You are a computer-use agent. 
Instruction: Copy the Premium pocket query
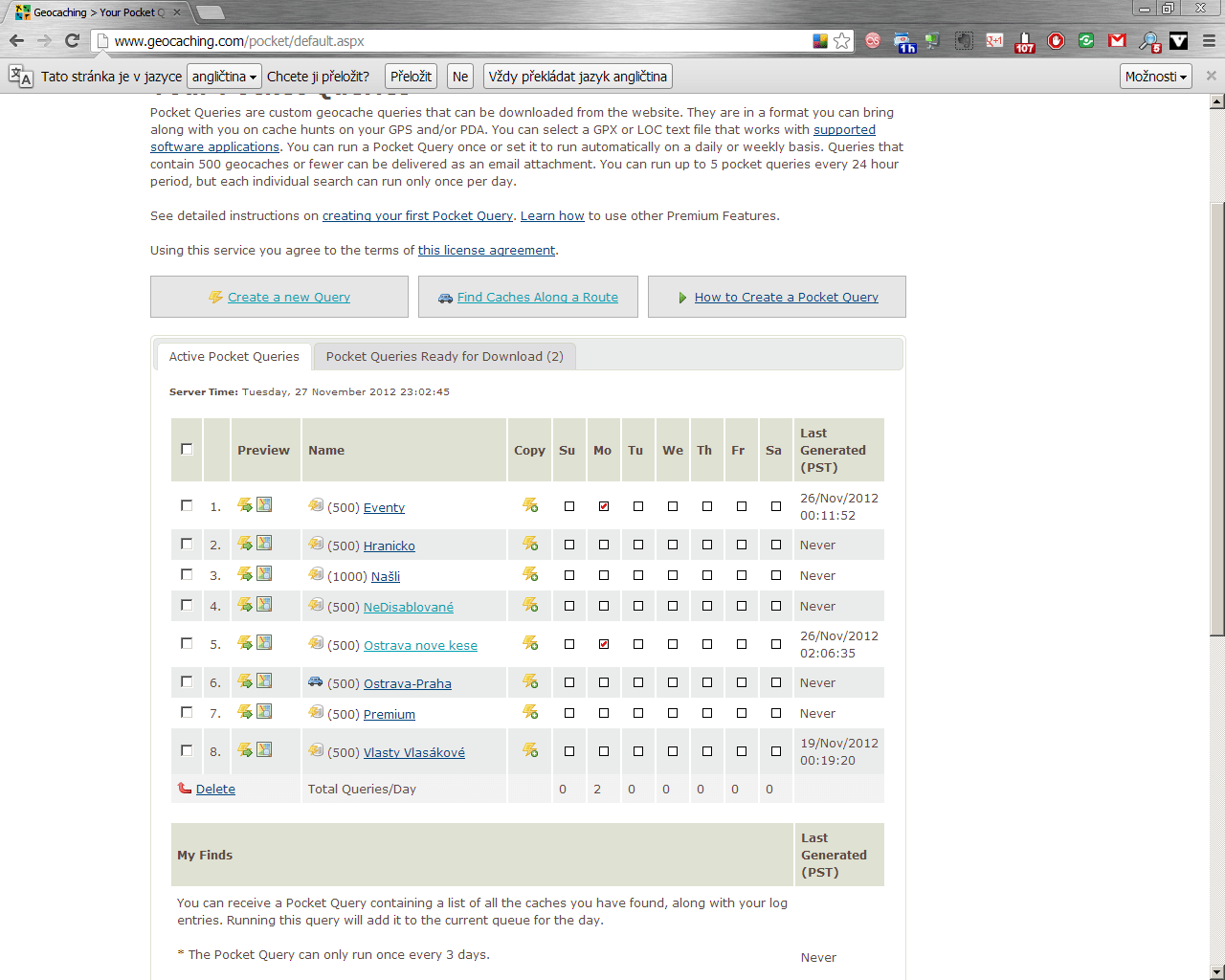(x=530, y=712)
